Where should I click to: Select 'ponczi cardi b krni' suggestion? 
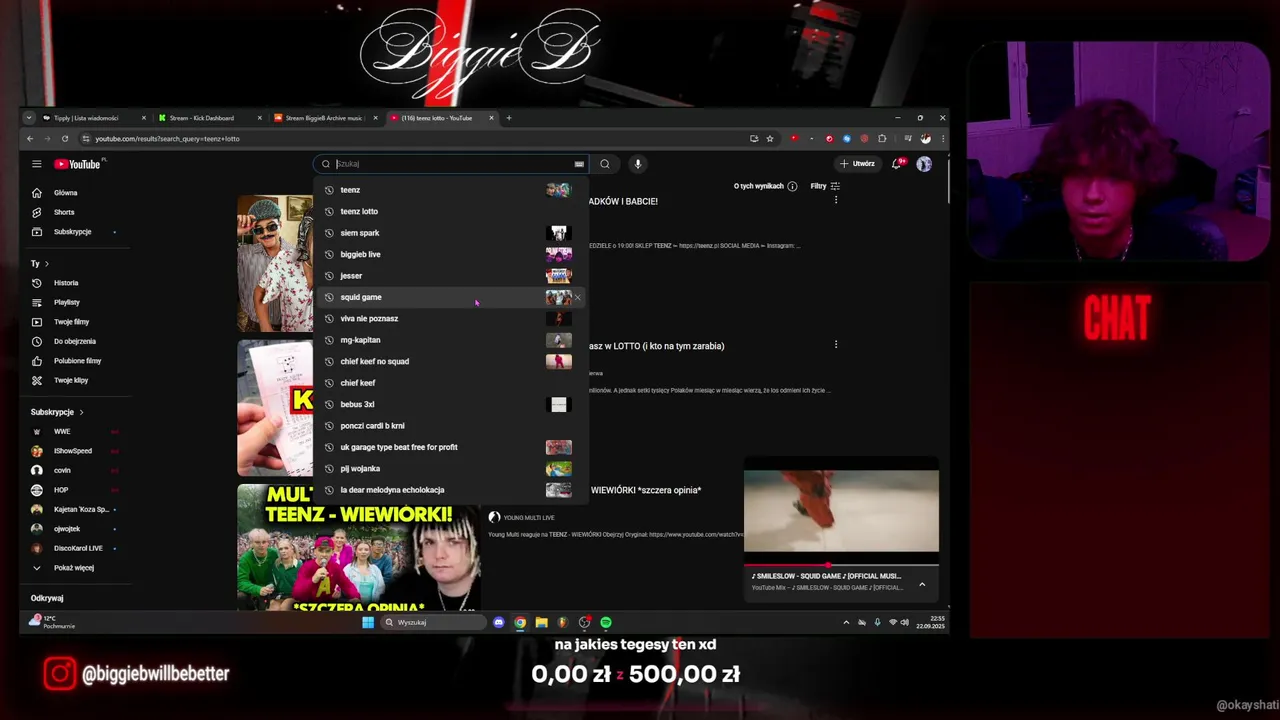(450, 426)
